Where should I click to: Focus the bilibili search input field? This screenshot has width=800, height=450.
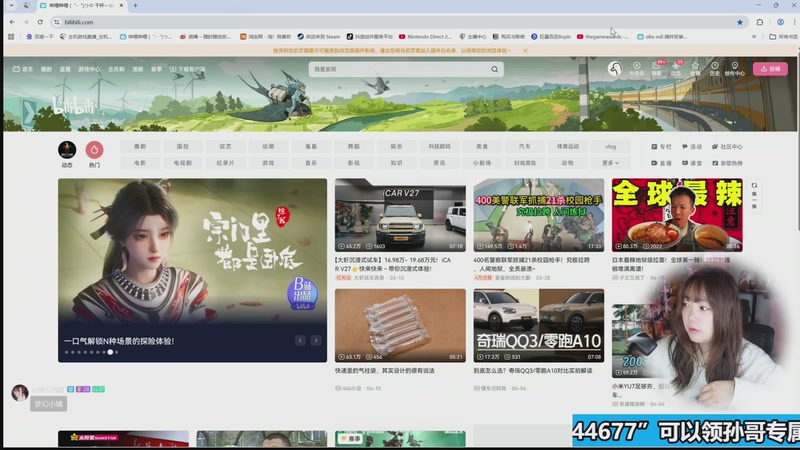[401, 69]
